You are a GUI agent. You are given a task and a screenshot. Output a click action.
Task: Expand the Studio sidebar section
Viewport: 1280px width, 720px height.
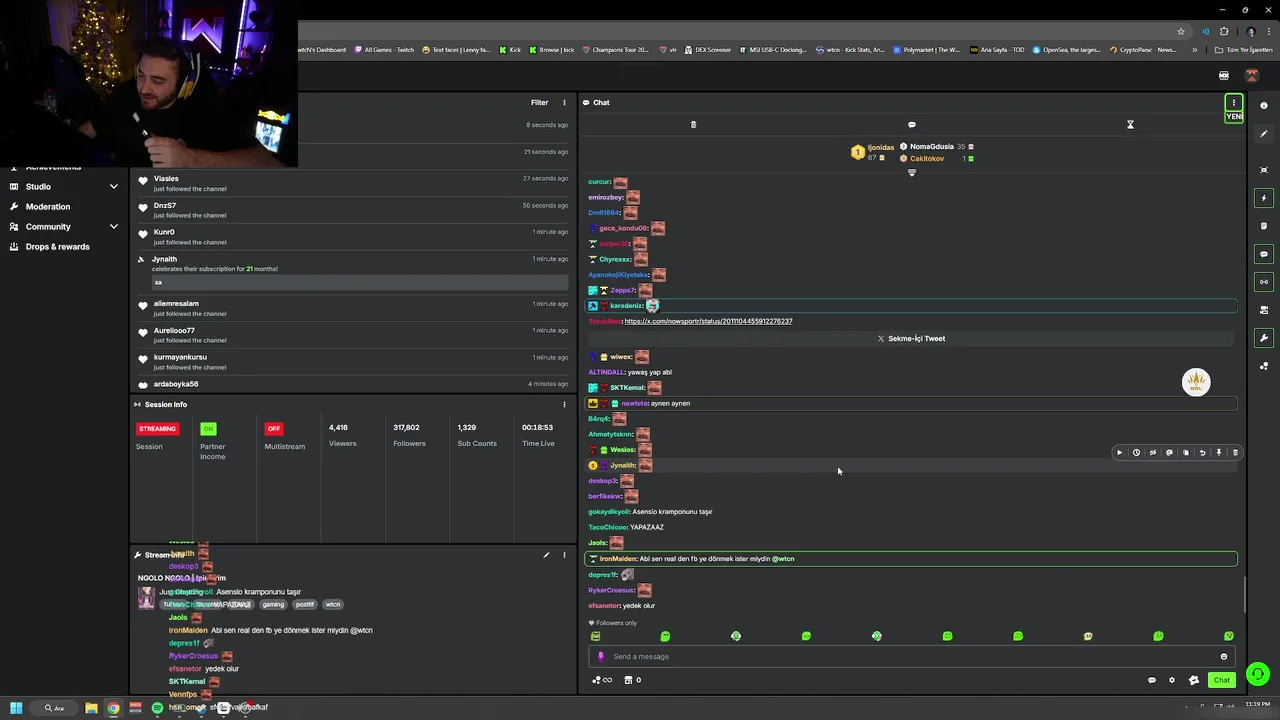pos(113,187)
